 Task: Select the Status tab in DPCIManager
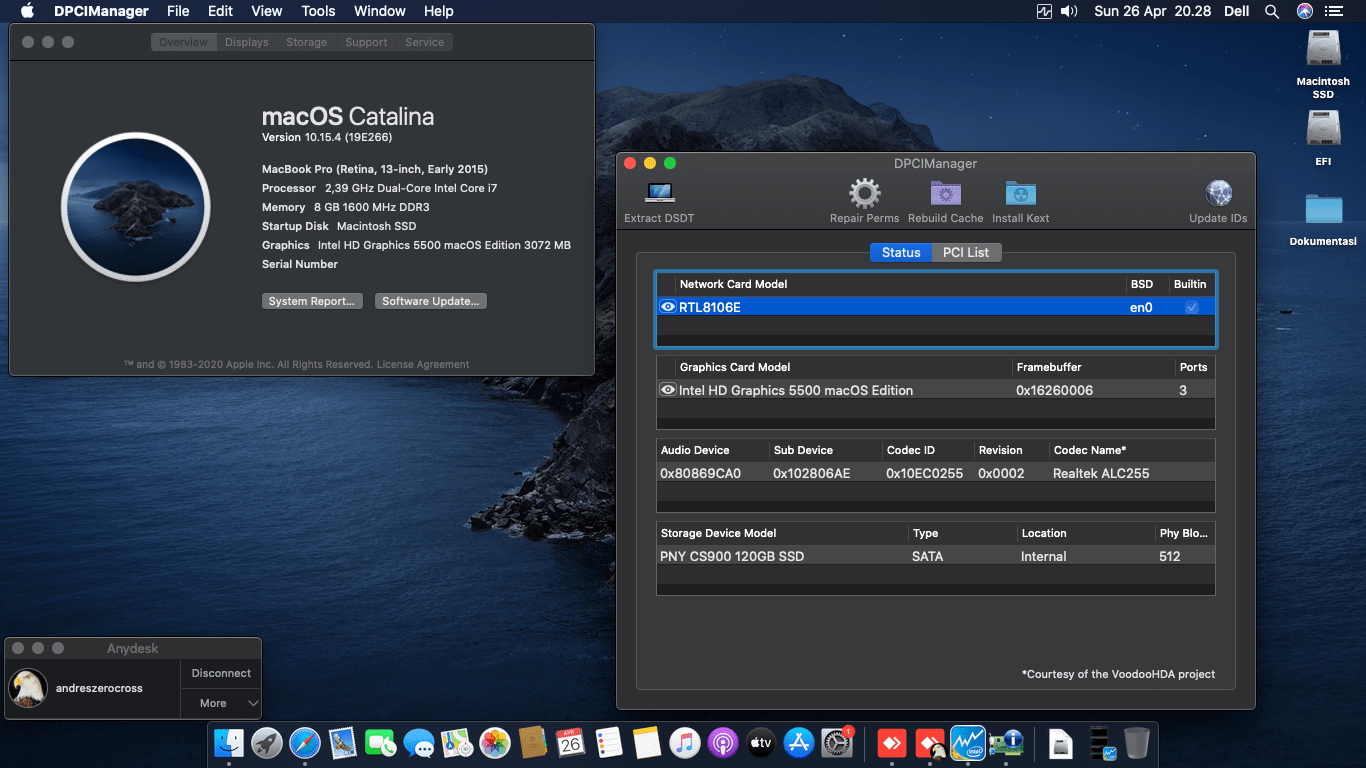[x=900, y=252]
